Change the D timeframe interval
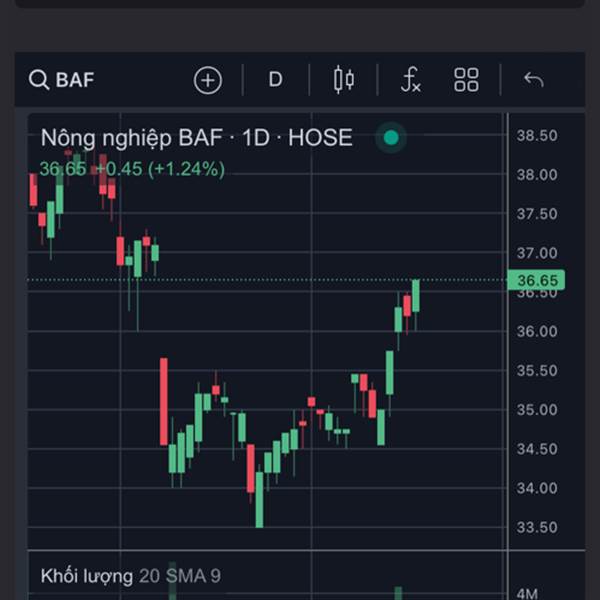600x600 pixels. point(276,80)
